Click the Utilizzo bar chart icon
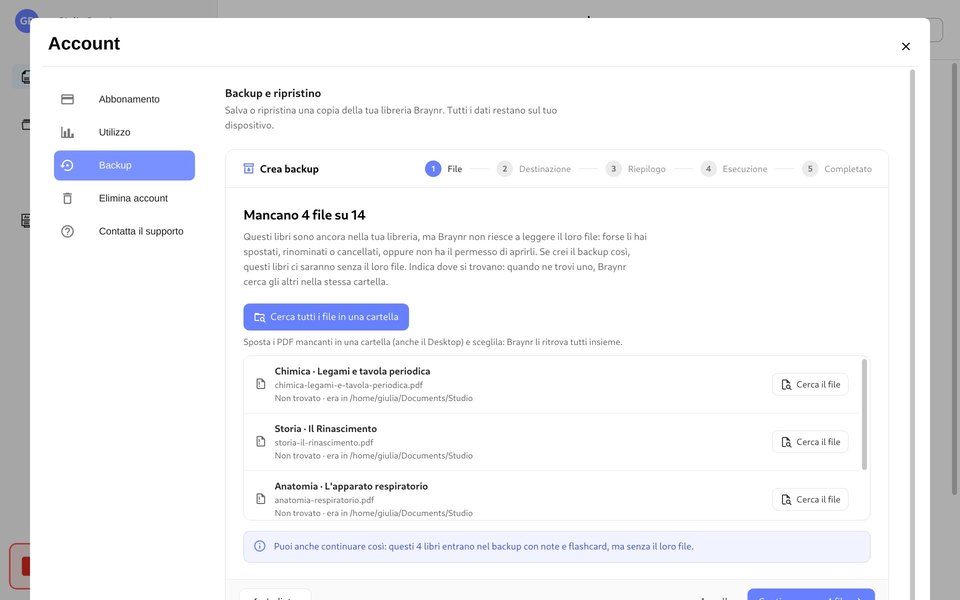Image resolution: width=960 pixels, height=600 pixels. point(67,132)
